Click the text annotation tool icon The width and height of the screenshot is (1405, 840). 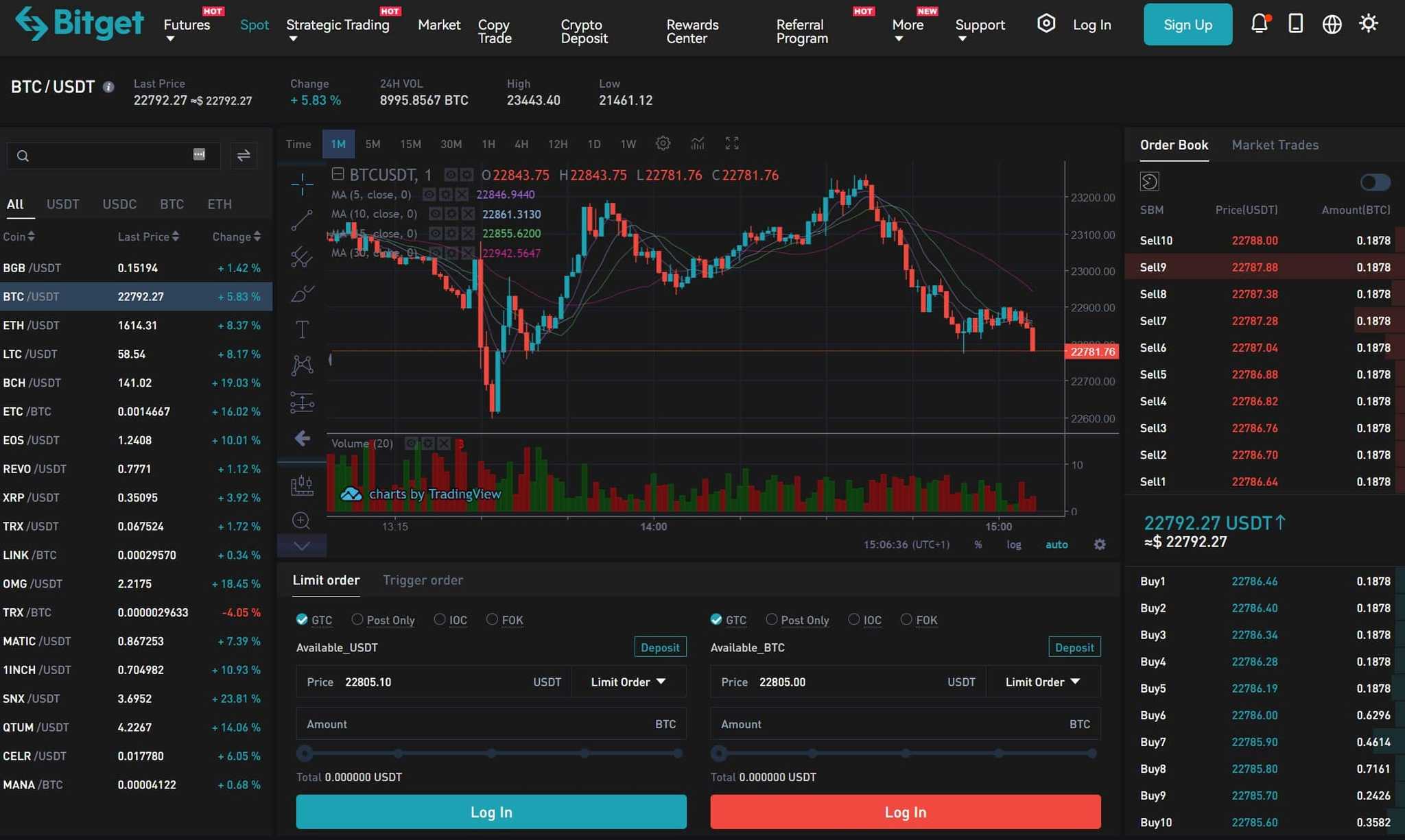point(301,329)
